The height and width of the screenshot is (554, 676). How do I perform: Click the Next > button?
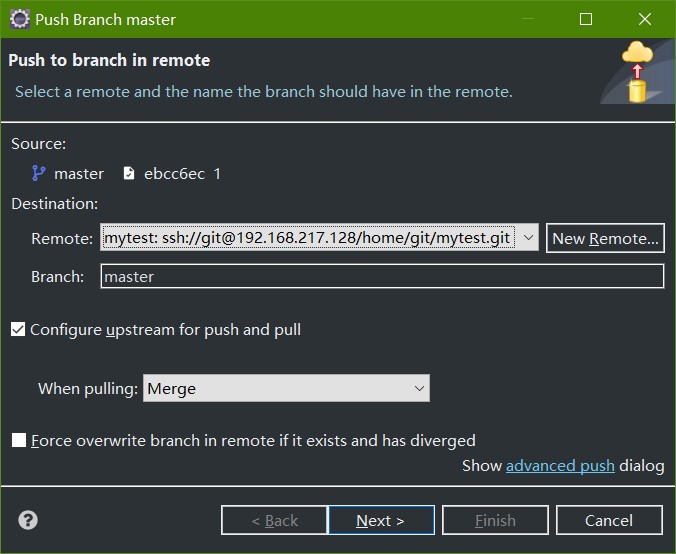(x=381, y=520)
